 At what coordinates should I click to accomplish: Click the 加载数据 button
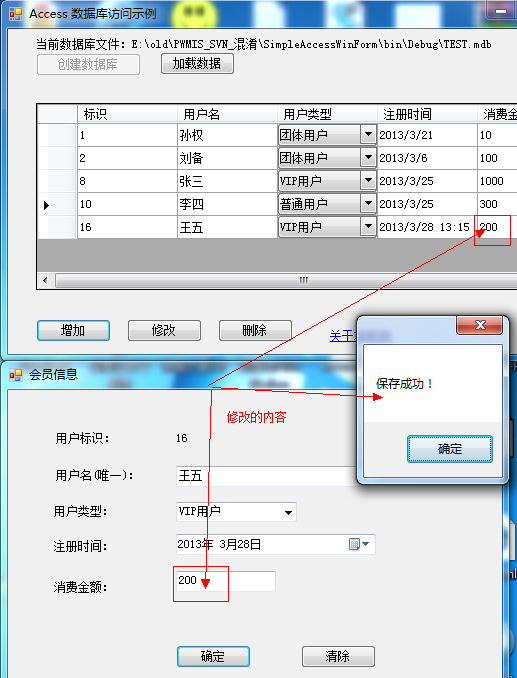(197, 64)
